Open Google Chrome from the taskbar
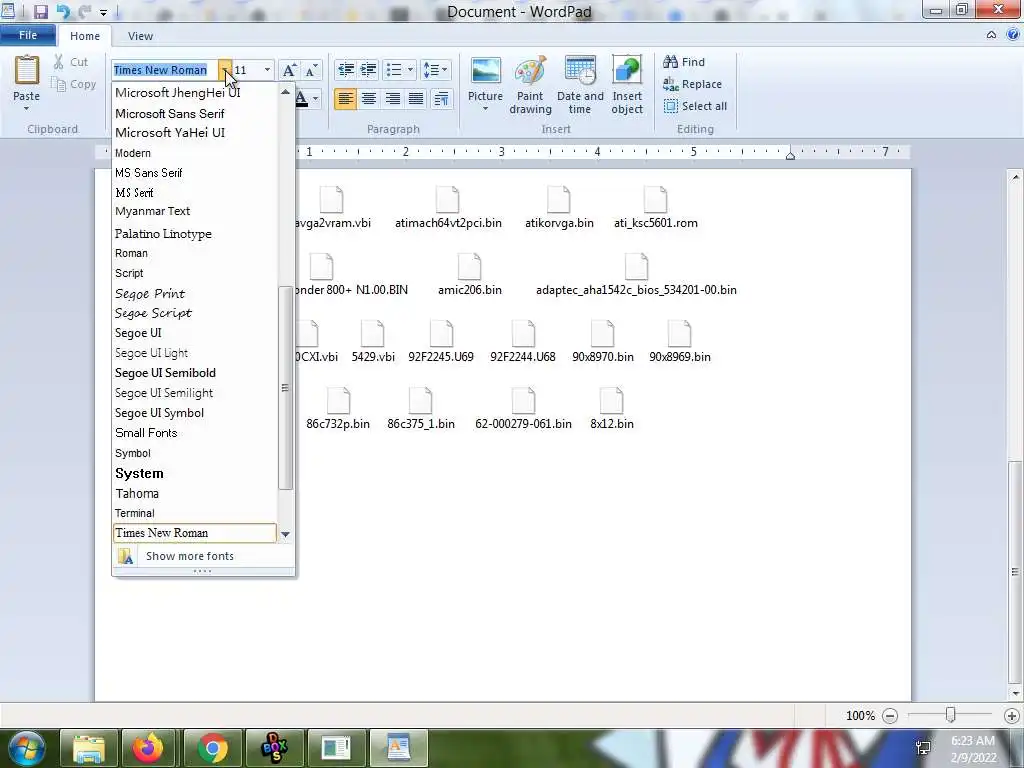 [213, 748]
